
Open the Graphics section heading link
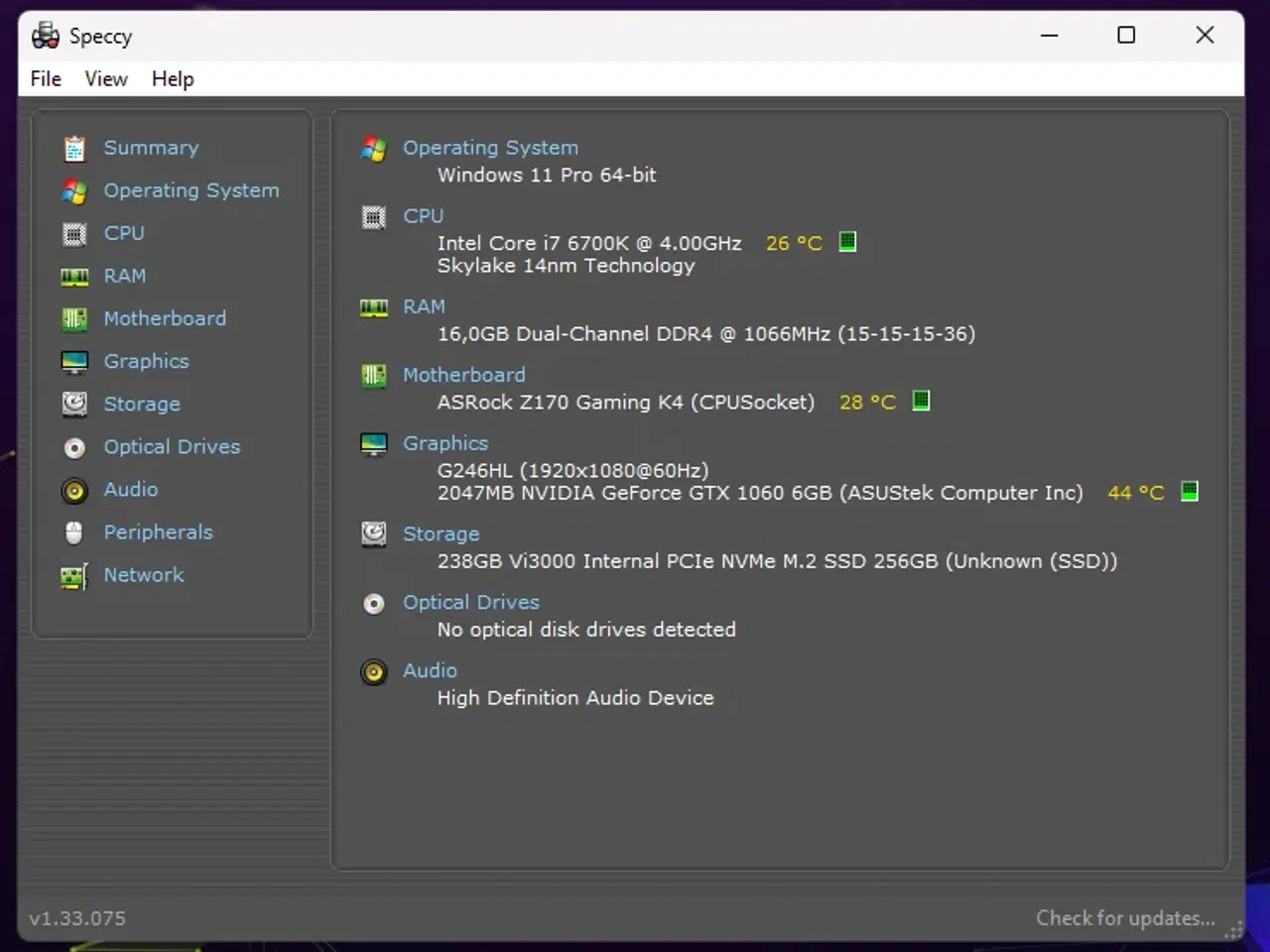point(444,443)
